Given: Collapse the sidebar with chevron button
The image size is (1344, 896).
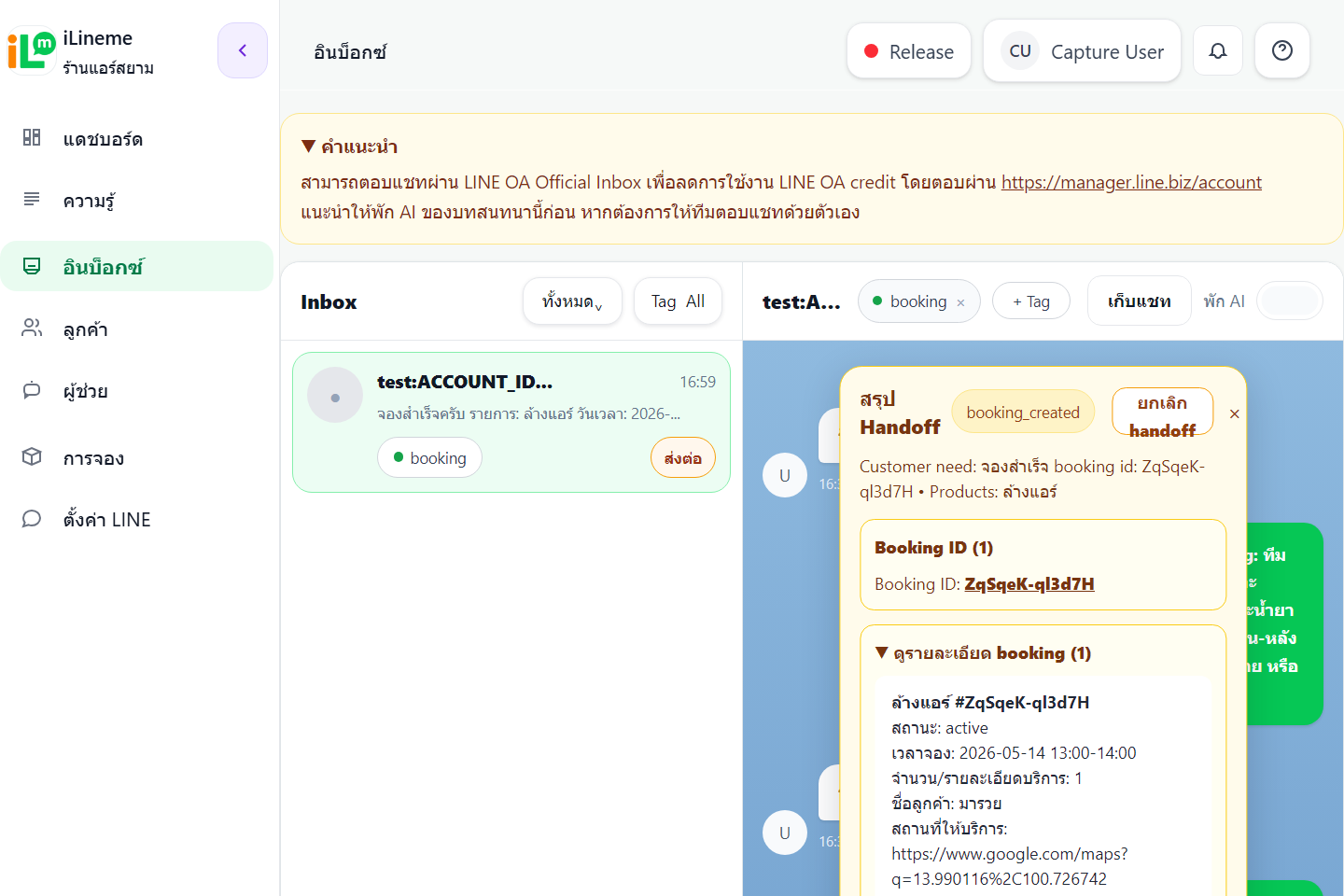Looking at the screenshot, I should point(243,50).
